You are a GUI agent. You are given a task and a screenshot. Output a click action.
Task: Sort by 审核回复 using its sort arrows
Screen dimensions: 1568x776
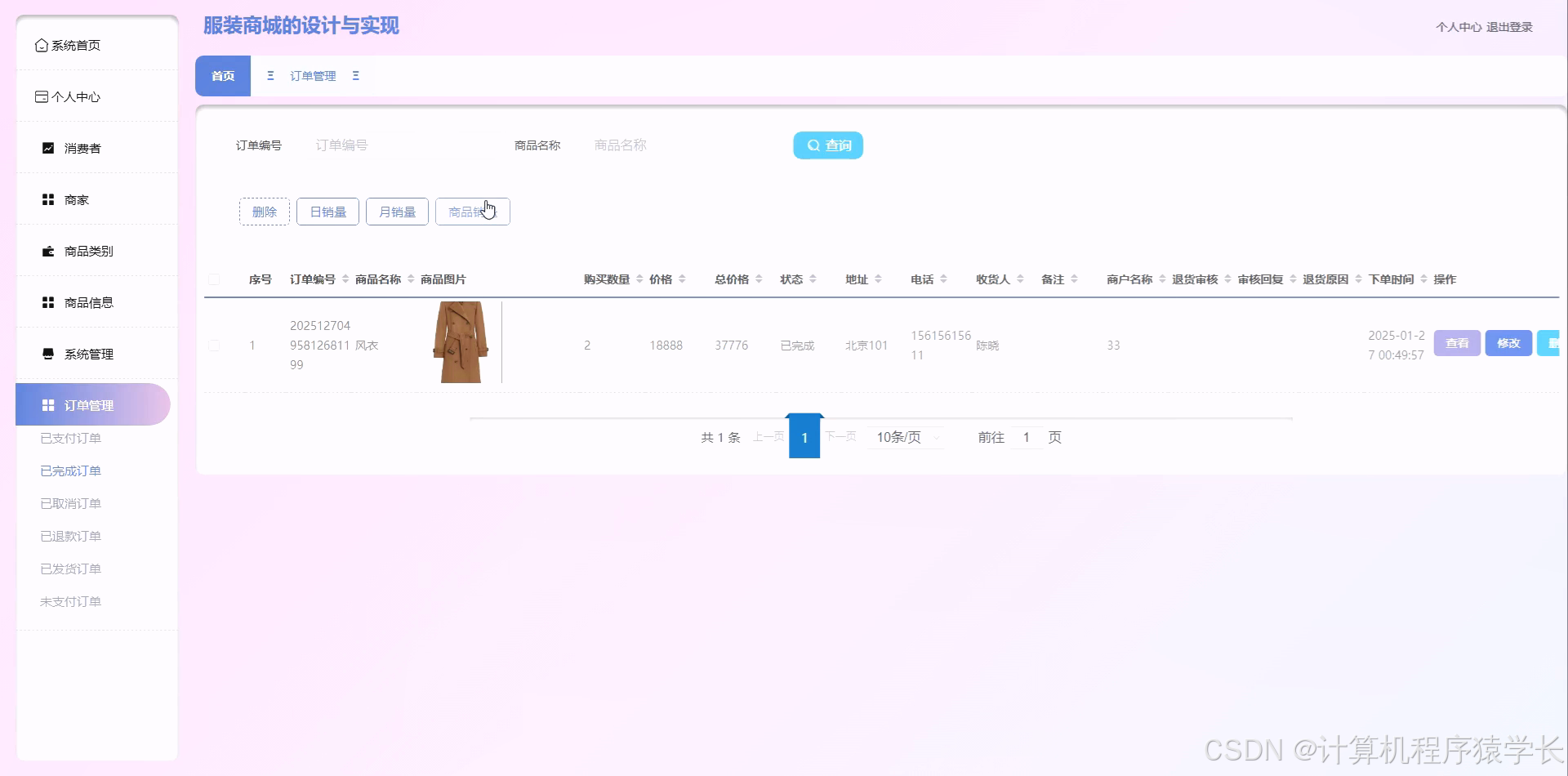click(x=1293, y=279)
